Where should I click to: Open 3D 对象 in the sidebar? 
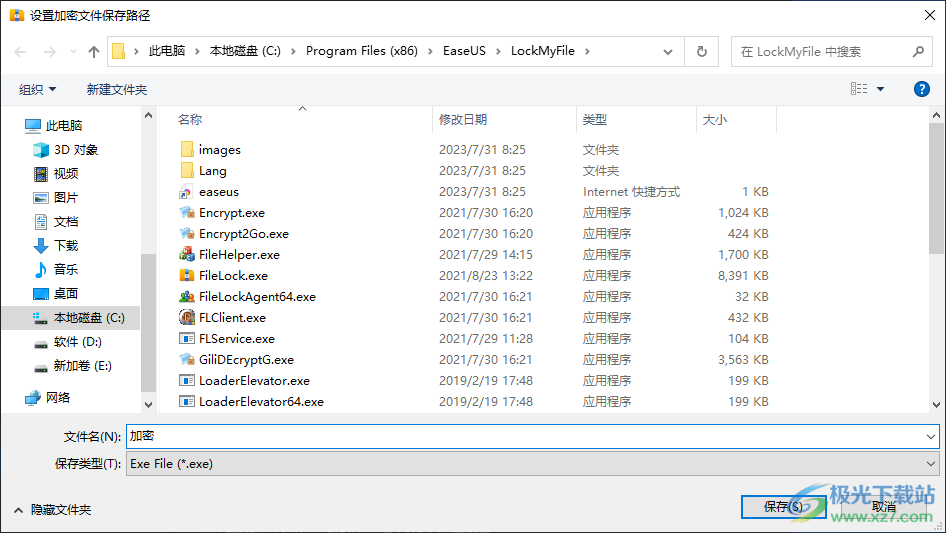(65, 150)
